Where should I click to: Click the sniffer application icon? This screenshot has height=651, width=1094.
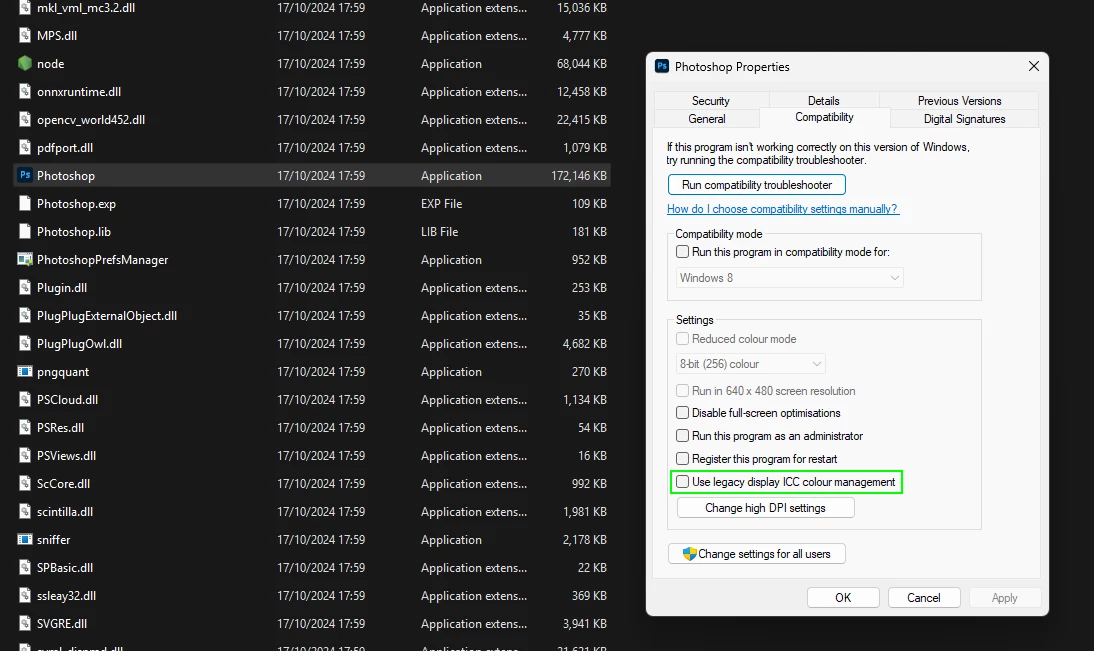(25, 539)
